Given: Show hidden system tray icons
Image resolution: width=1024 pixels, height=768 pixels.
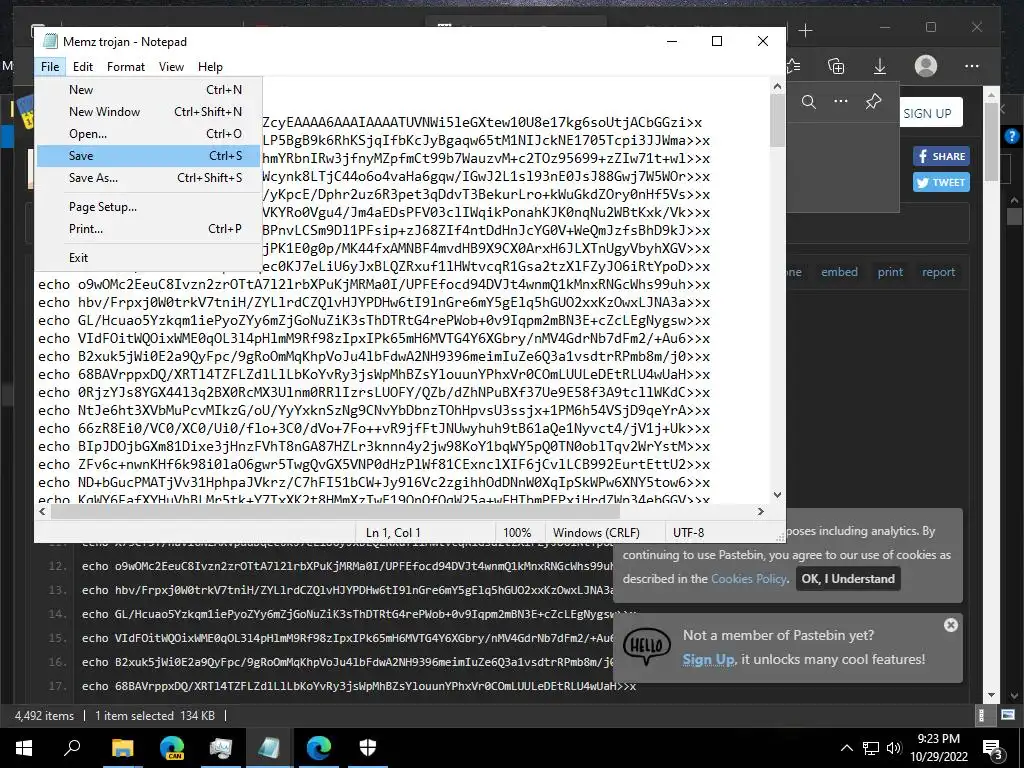Looking at the screenshot, I should [846, 748].
